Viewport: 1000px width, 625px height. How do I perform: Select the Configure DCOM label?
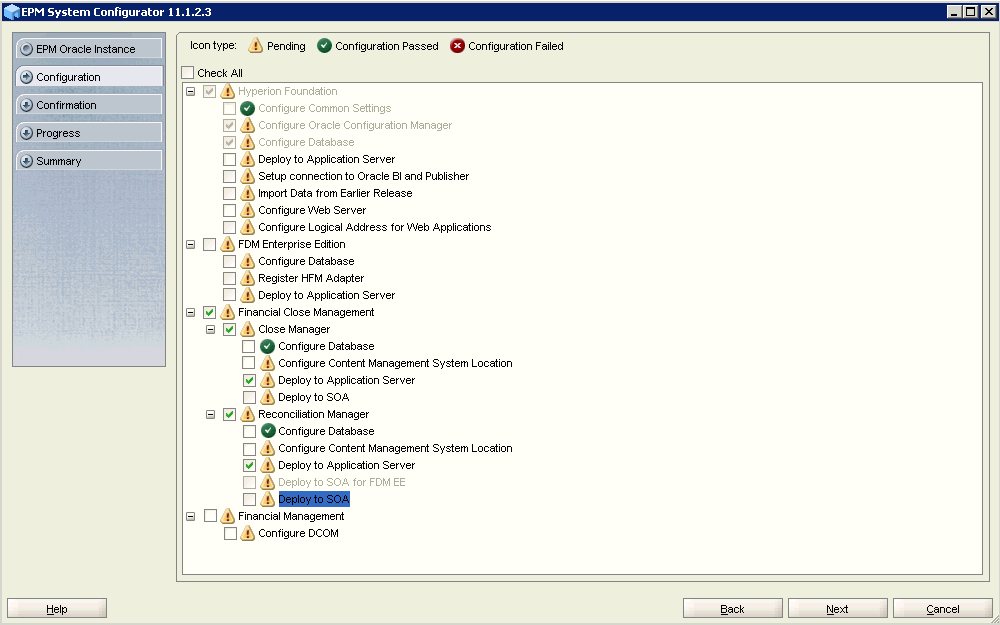(x=298, y=533)
